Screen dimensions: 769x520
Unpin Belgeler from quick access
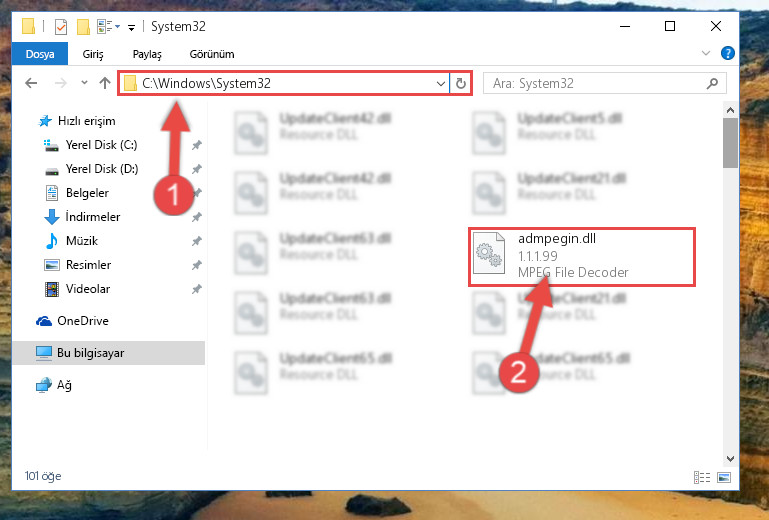[x=197, y=193]
